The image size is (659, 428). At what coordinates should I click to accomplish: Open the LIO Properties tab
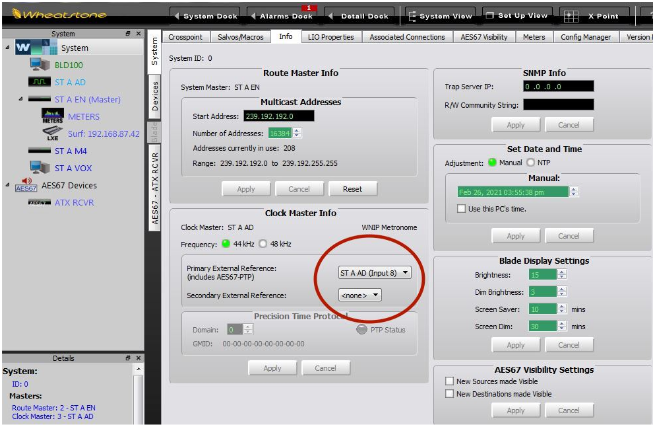[331, 37]
